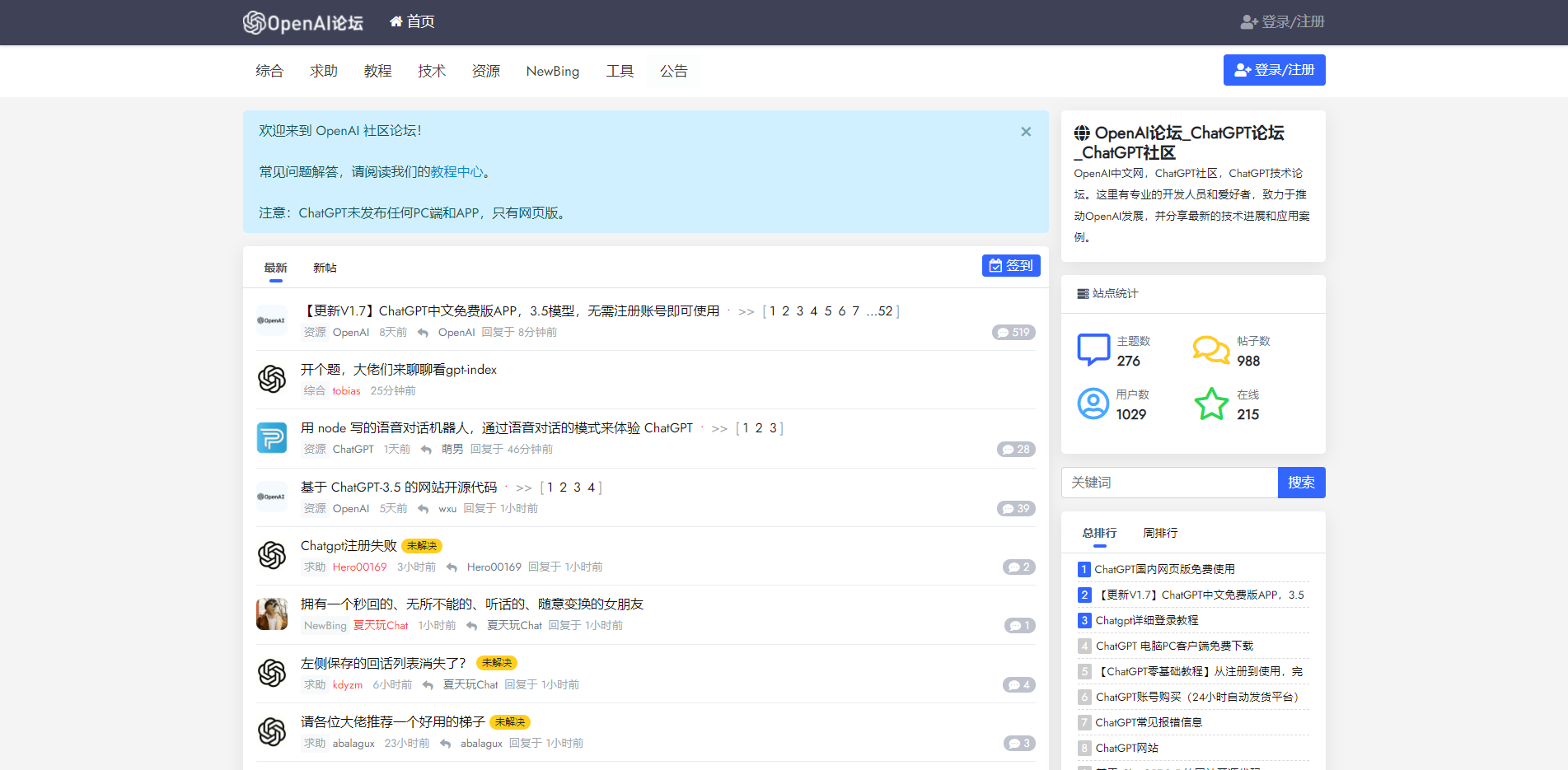
Task: Click reply count badge on 女朋友 post row
Action: point(1020,626)
